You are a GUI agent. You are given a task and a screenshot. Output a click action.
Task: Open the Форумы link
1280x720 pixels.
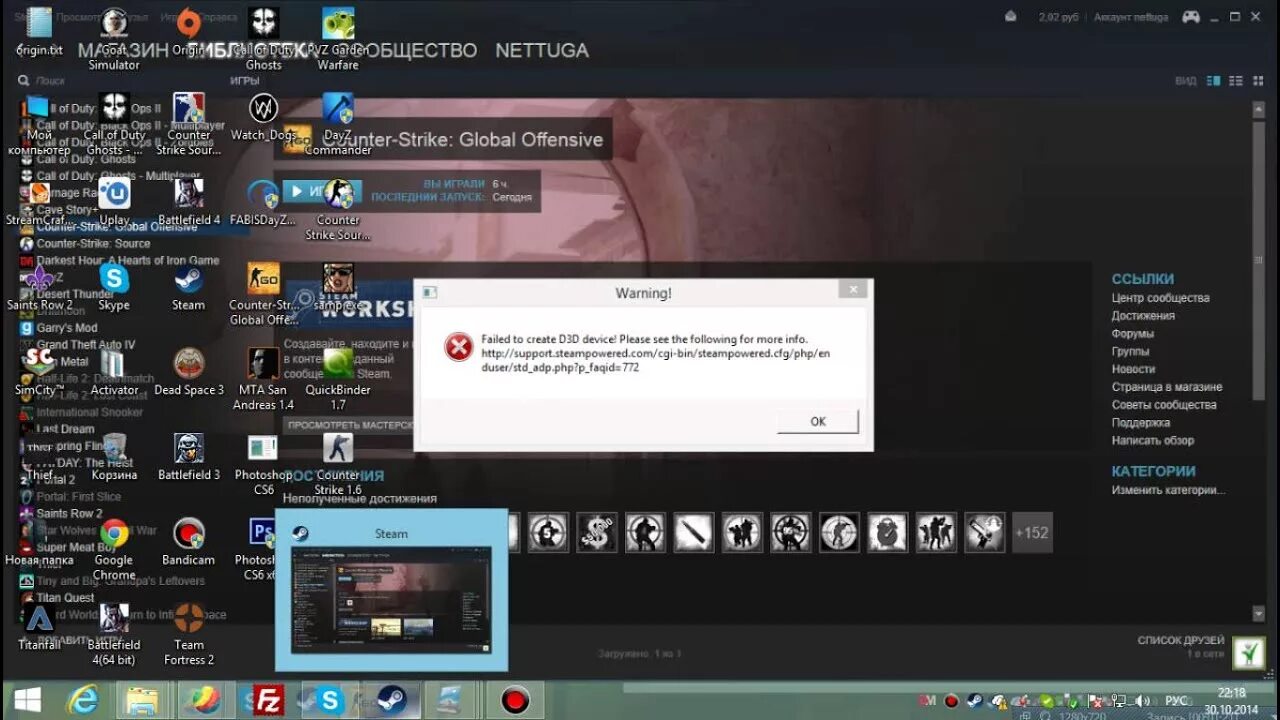point(1132,334)
